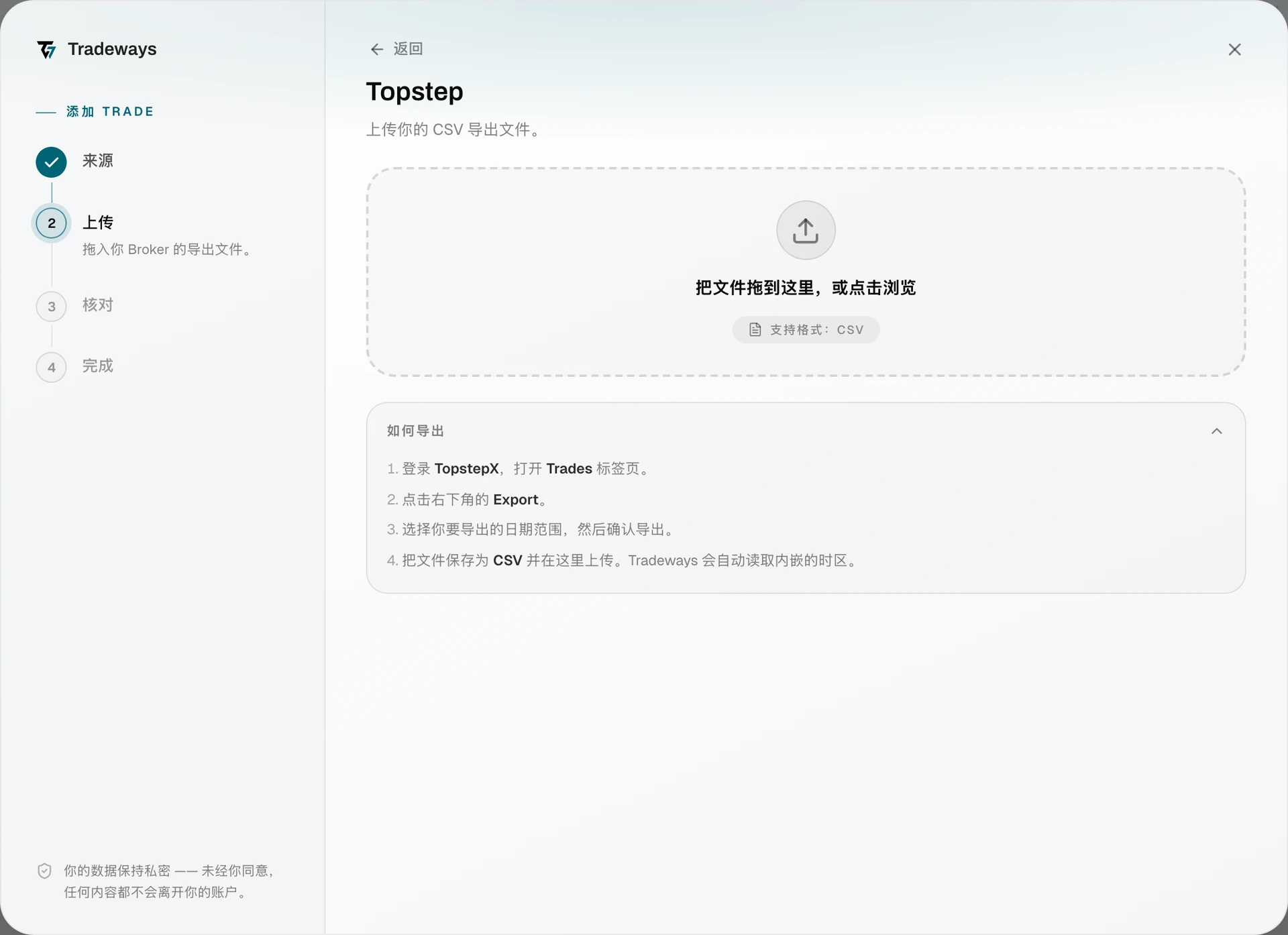Click the Tradeways logo icon

coord(47,50)
